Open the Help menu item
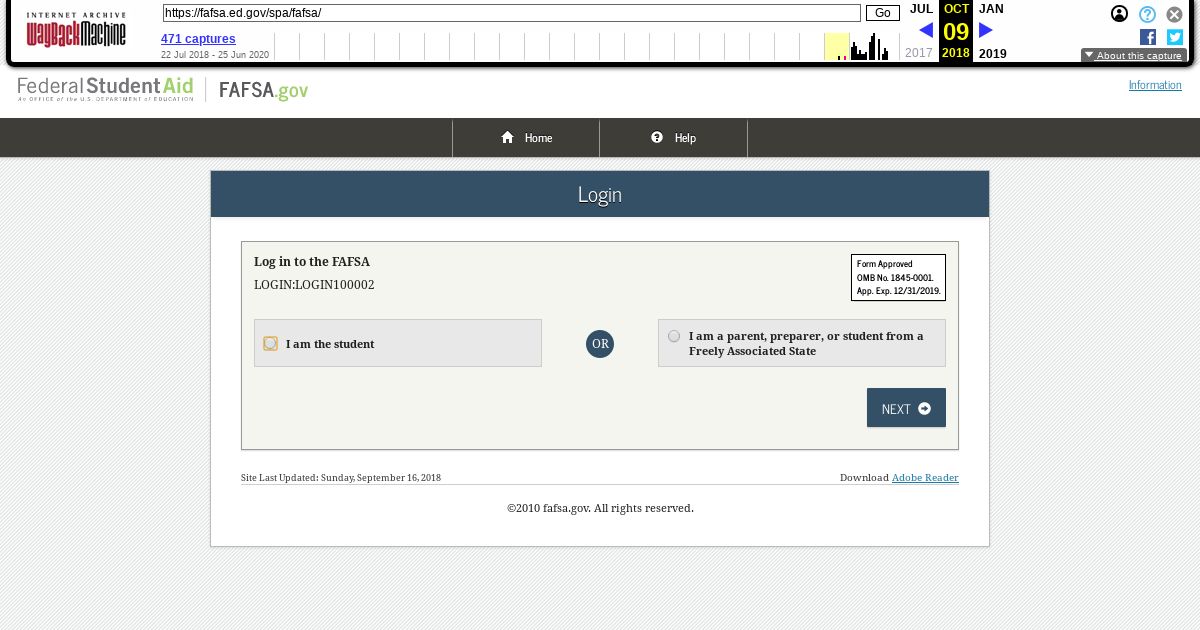Screen dimensions: 1200x630 pos(674,138)
